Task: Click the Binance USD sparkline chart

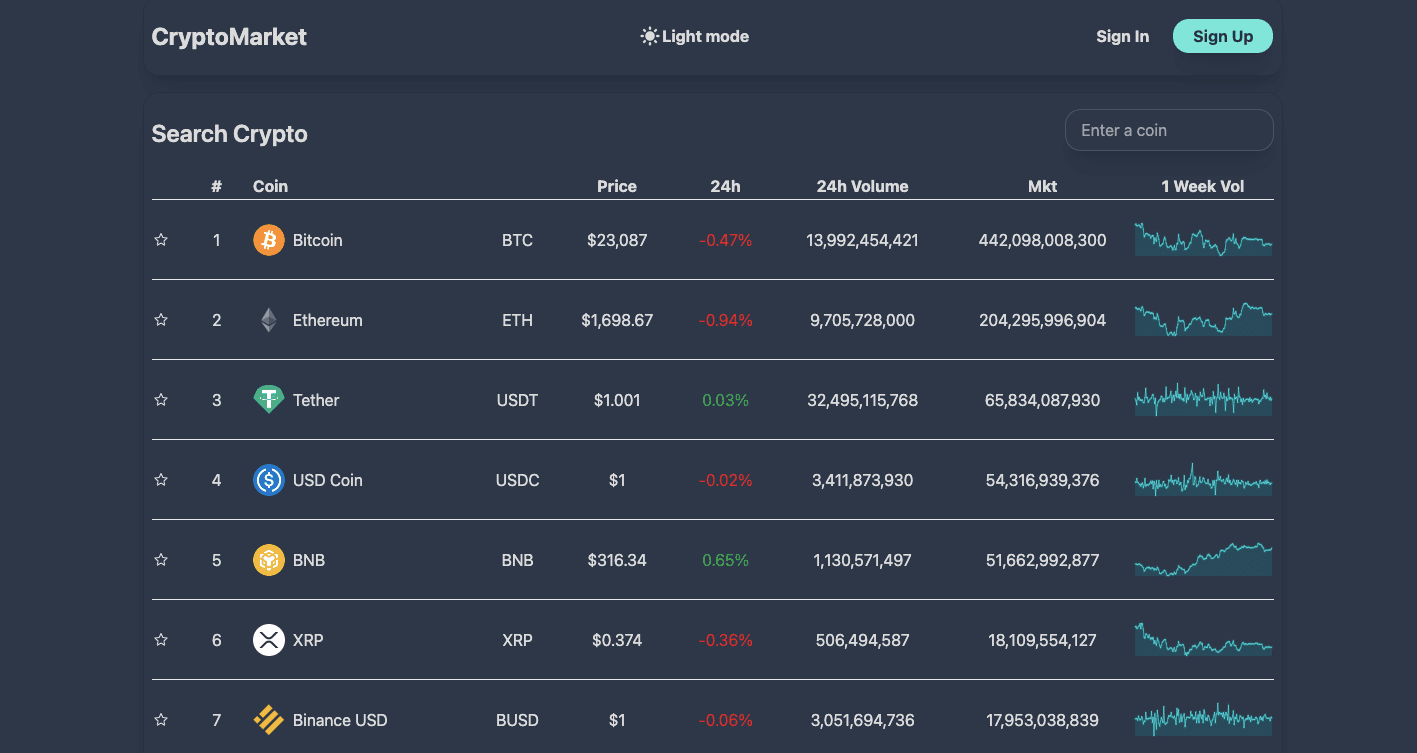Action: tap(1203, 720)
